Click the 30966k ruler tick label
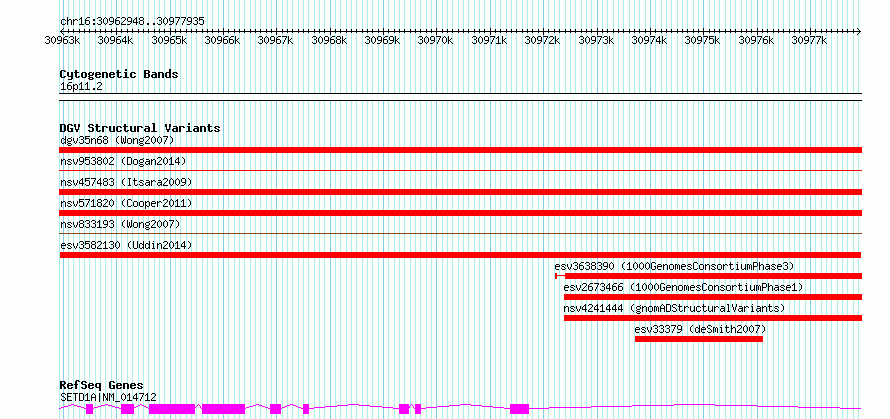The height and width of the screenshot is (419, 890). coord(222,40)
